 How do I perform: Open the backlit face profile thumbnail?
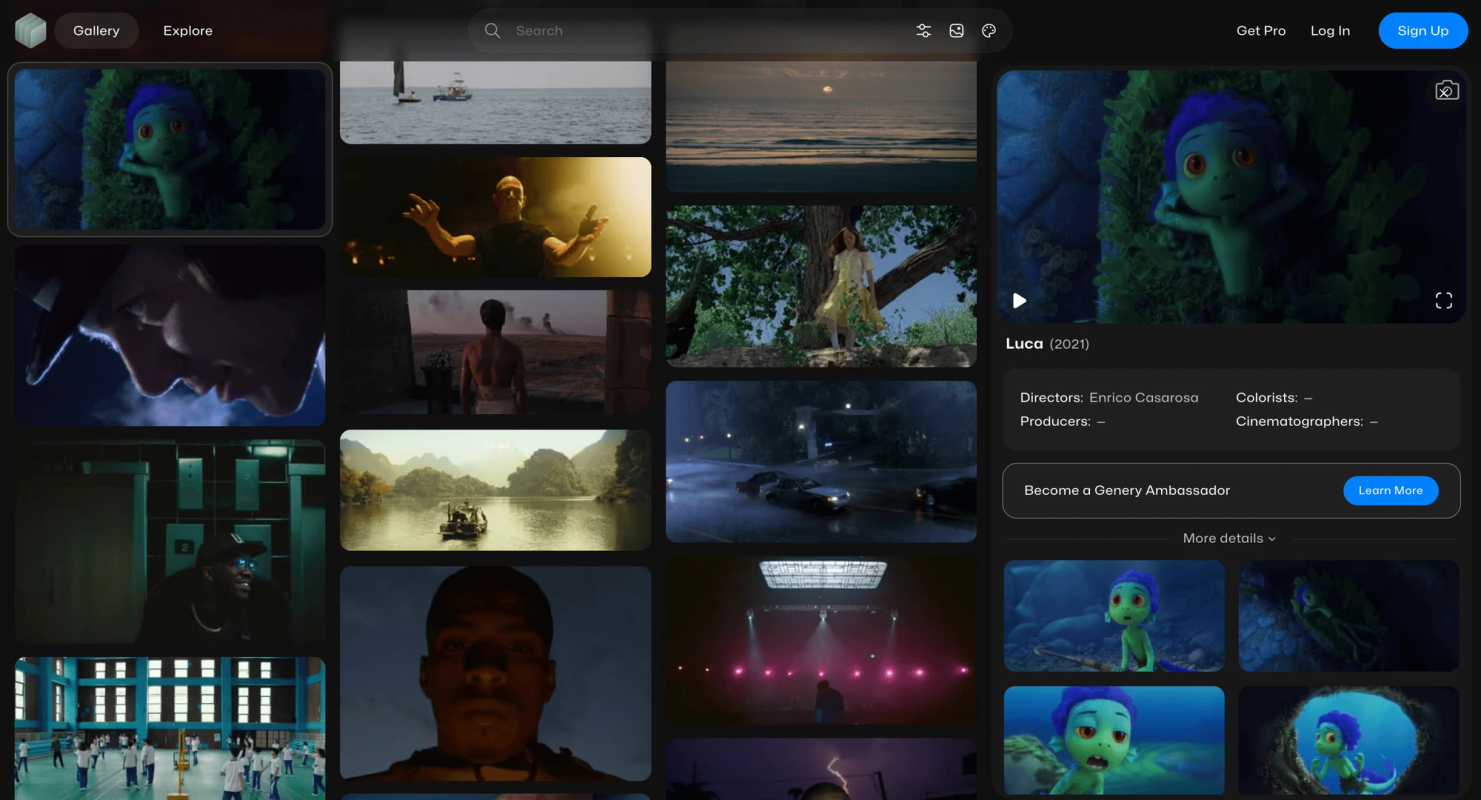pos(170,336)
